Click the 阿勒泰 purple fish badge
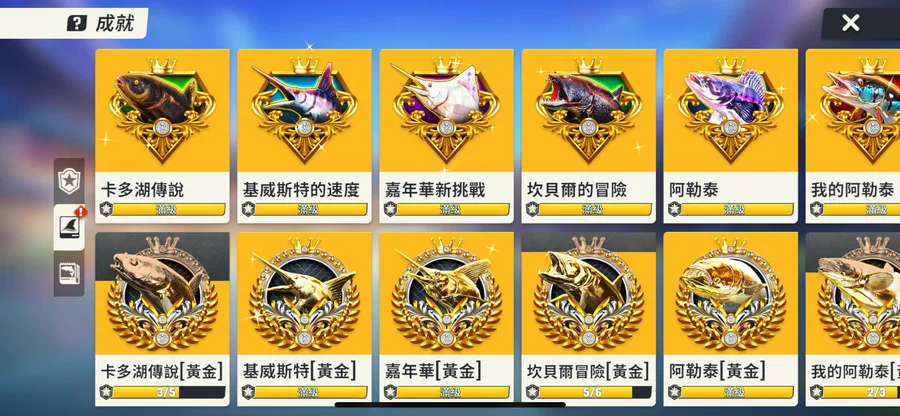Screen dimensions: 900x416 coord(730,110)
